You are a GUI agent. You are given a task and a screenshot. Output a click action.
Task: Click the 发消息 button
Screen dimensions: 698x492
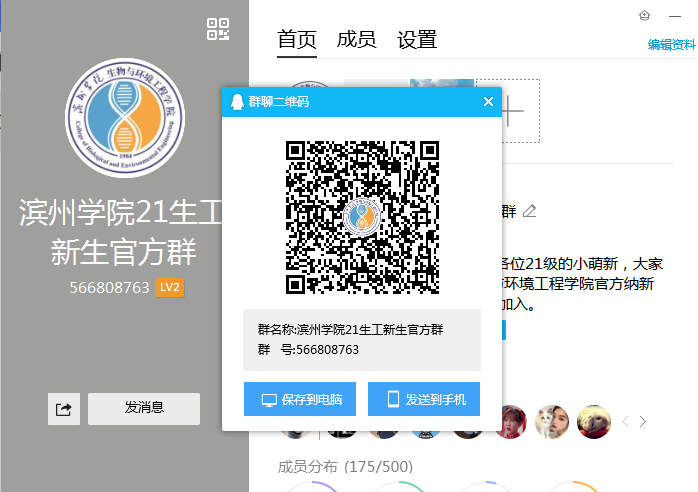(x=144, y=408)
